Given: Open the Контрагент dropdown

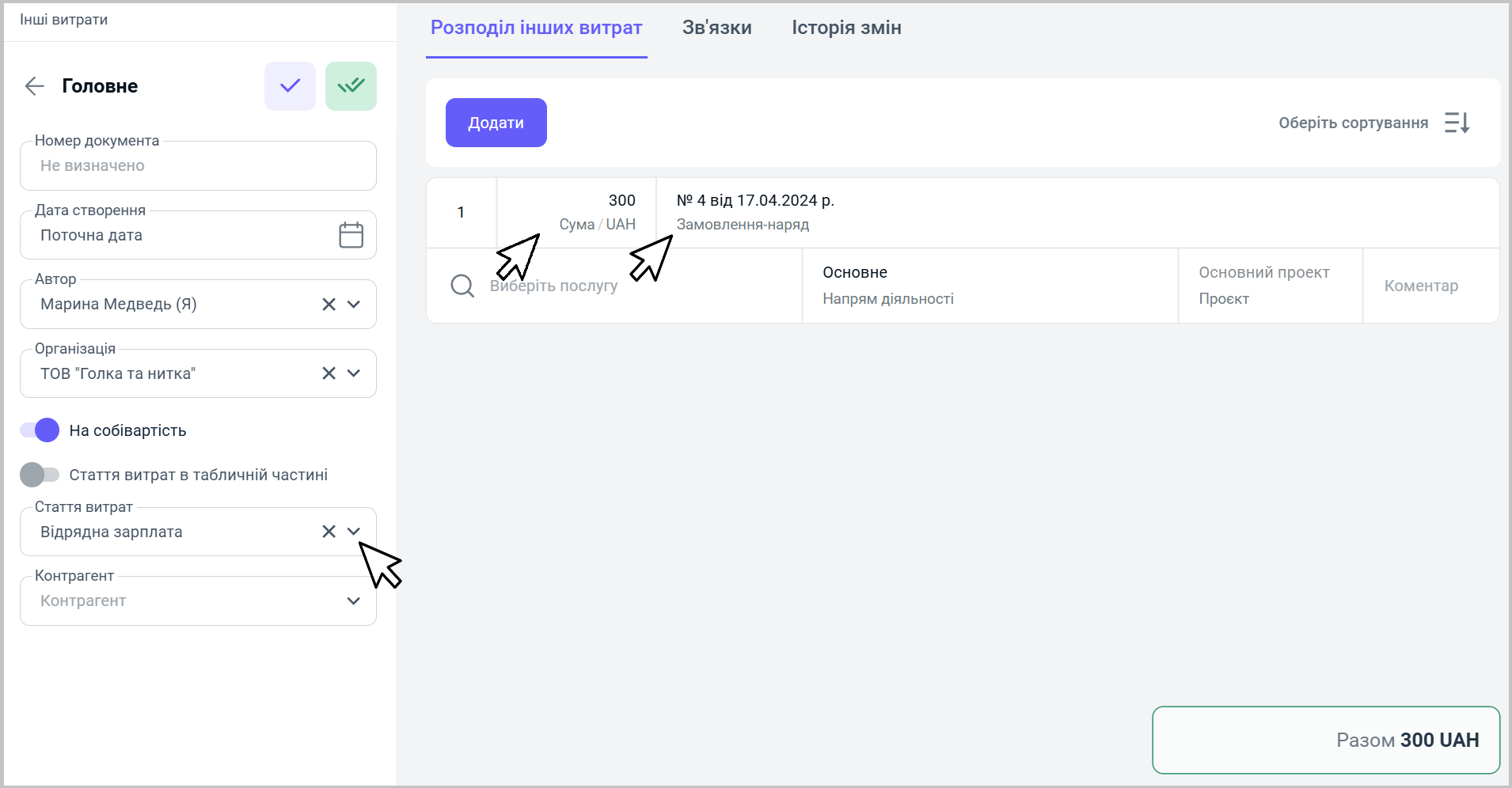Looking at the screenshot, I should pos(354,601).
